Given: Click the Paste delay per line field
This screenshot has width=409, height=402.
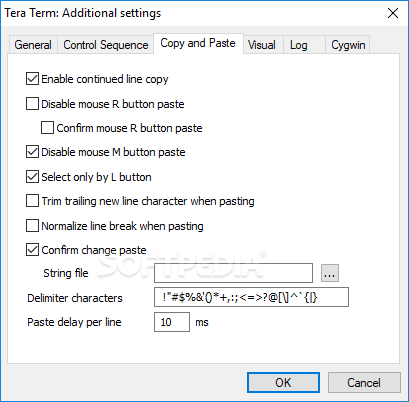Looking at the screenshot, I should pyautogui.click(x=172, y=322).
